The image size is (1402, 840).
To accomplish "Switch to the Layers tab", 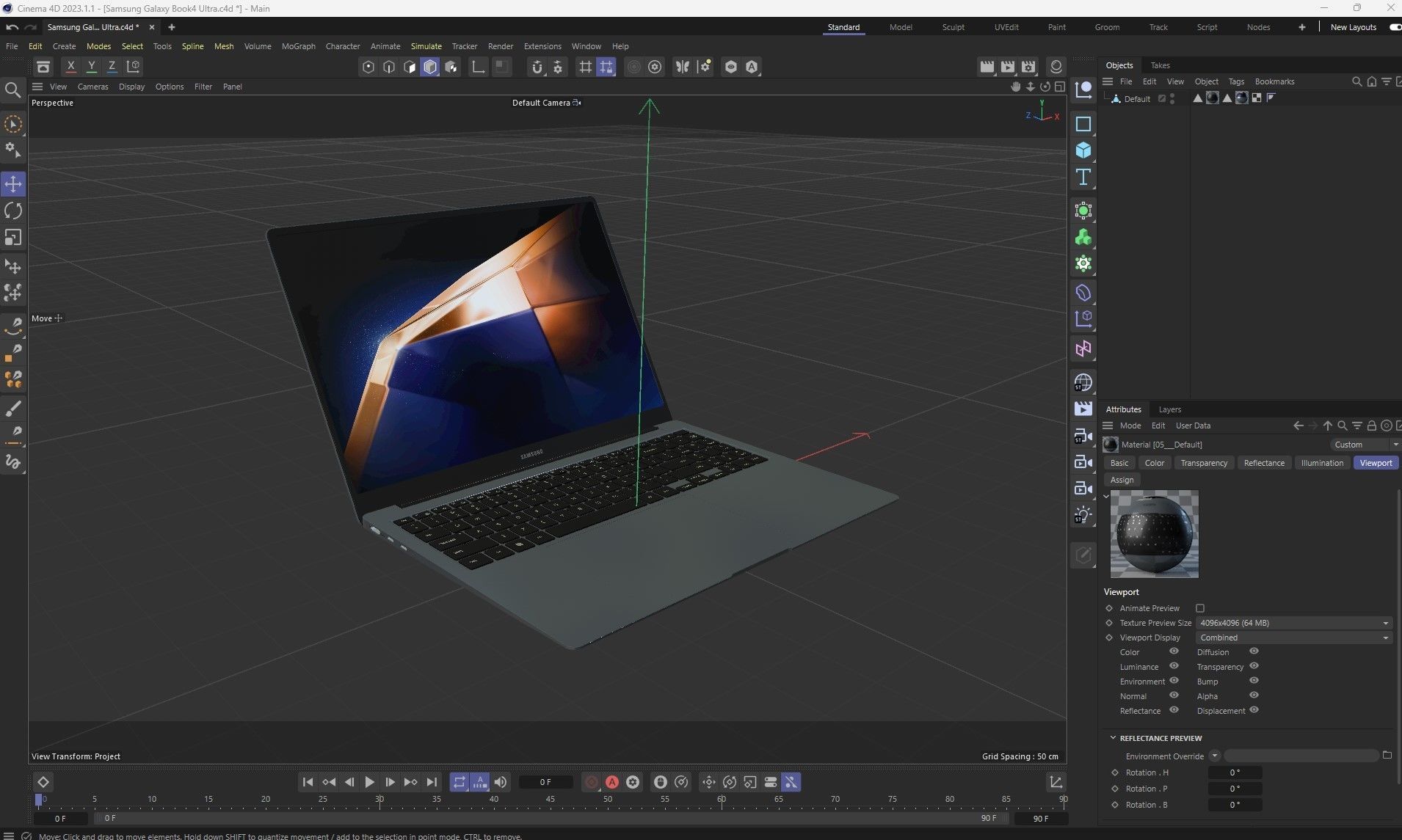I will [x=1169, y=409].
